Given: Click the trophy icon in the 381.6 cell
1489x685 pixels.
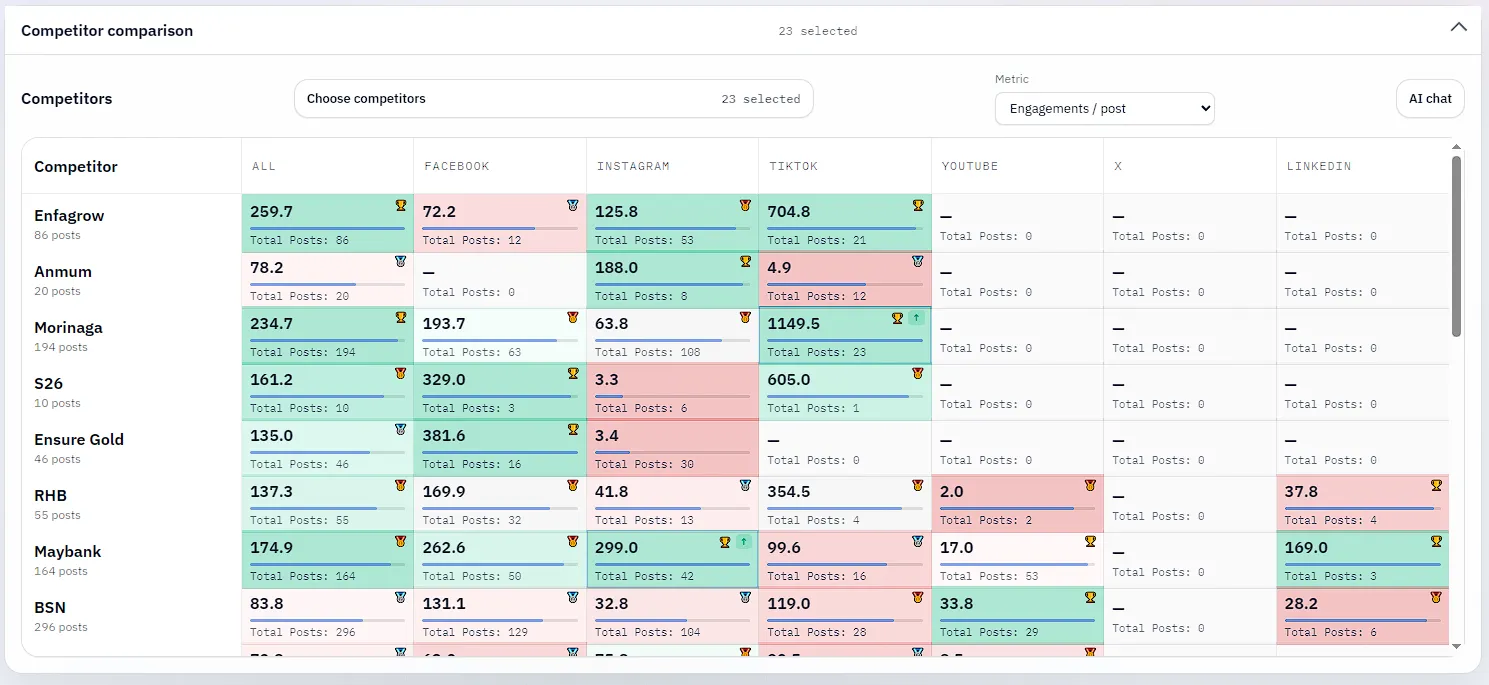Looking at the screenshot, I should (572, 429).
